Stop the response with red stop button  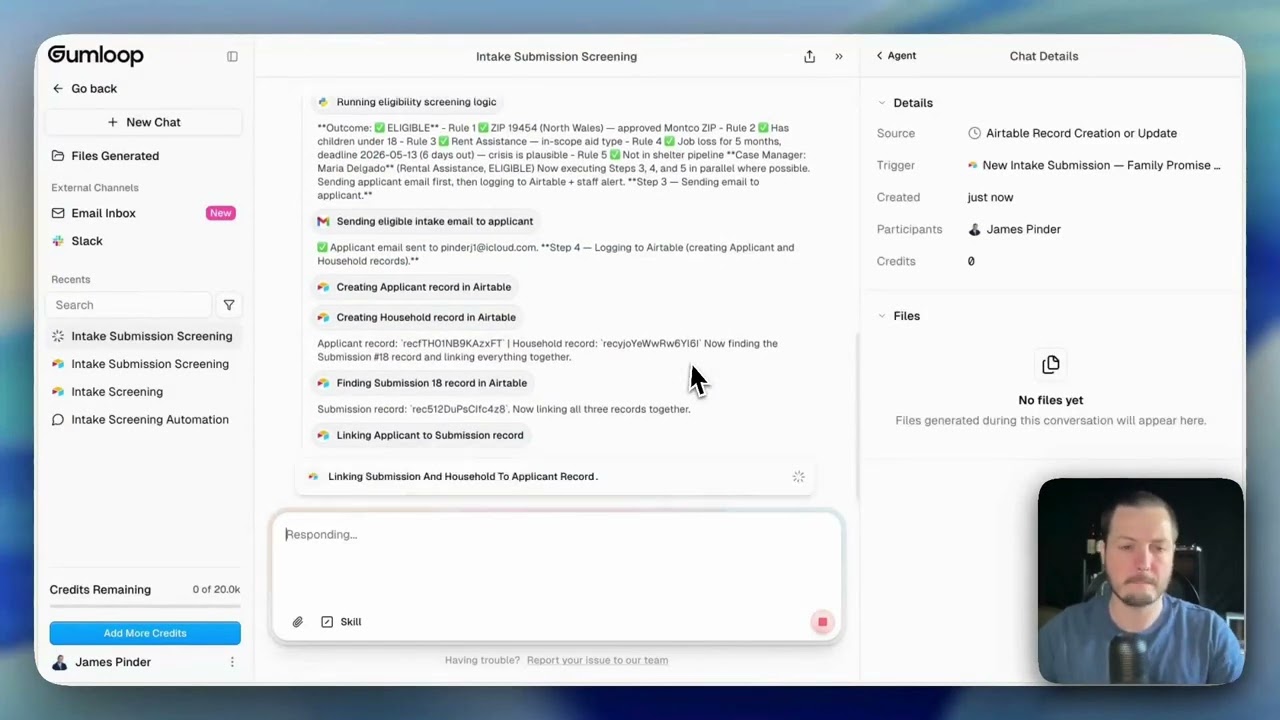point(822,622)
